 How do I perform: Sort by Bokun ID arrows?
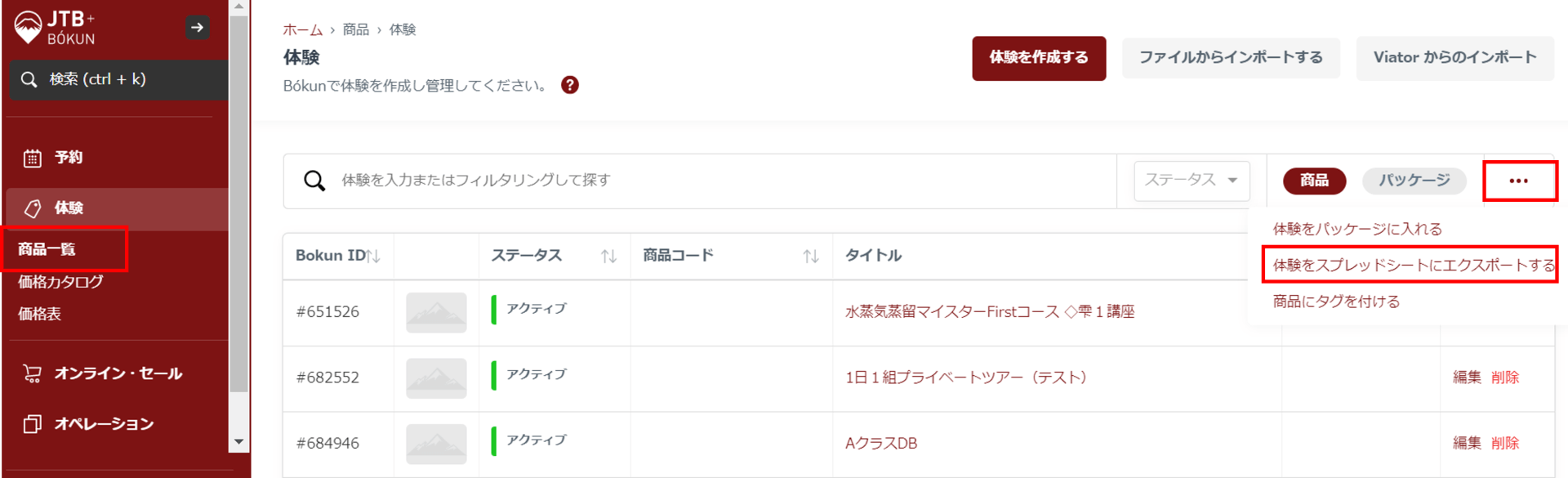pyautogui.click(x=373, y=257)
